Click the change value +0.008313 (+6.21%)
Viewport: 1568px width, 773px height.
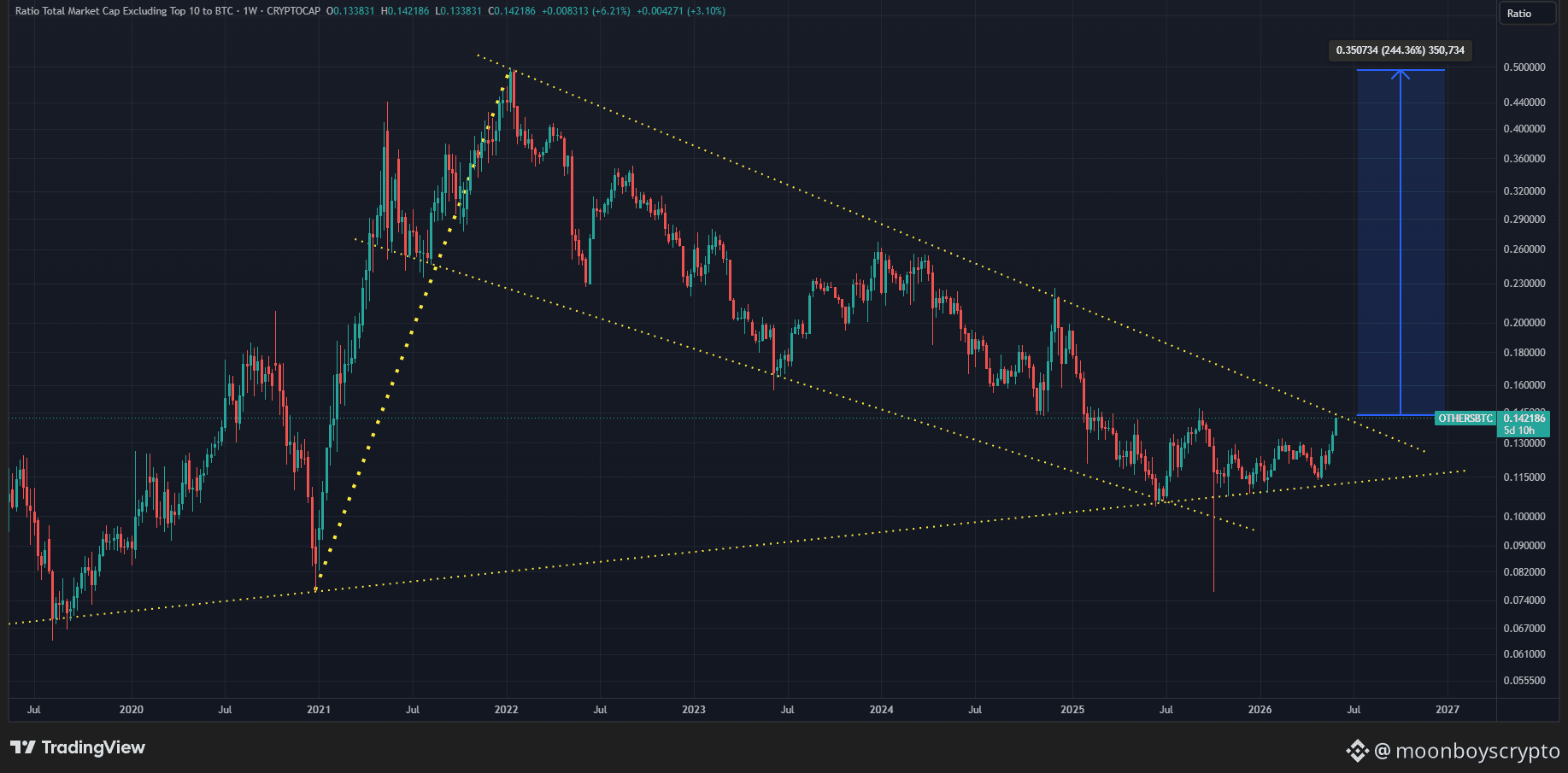tap(586, 11)
